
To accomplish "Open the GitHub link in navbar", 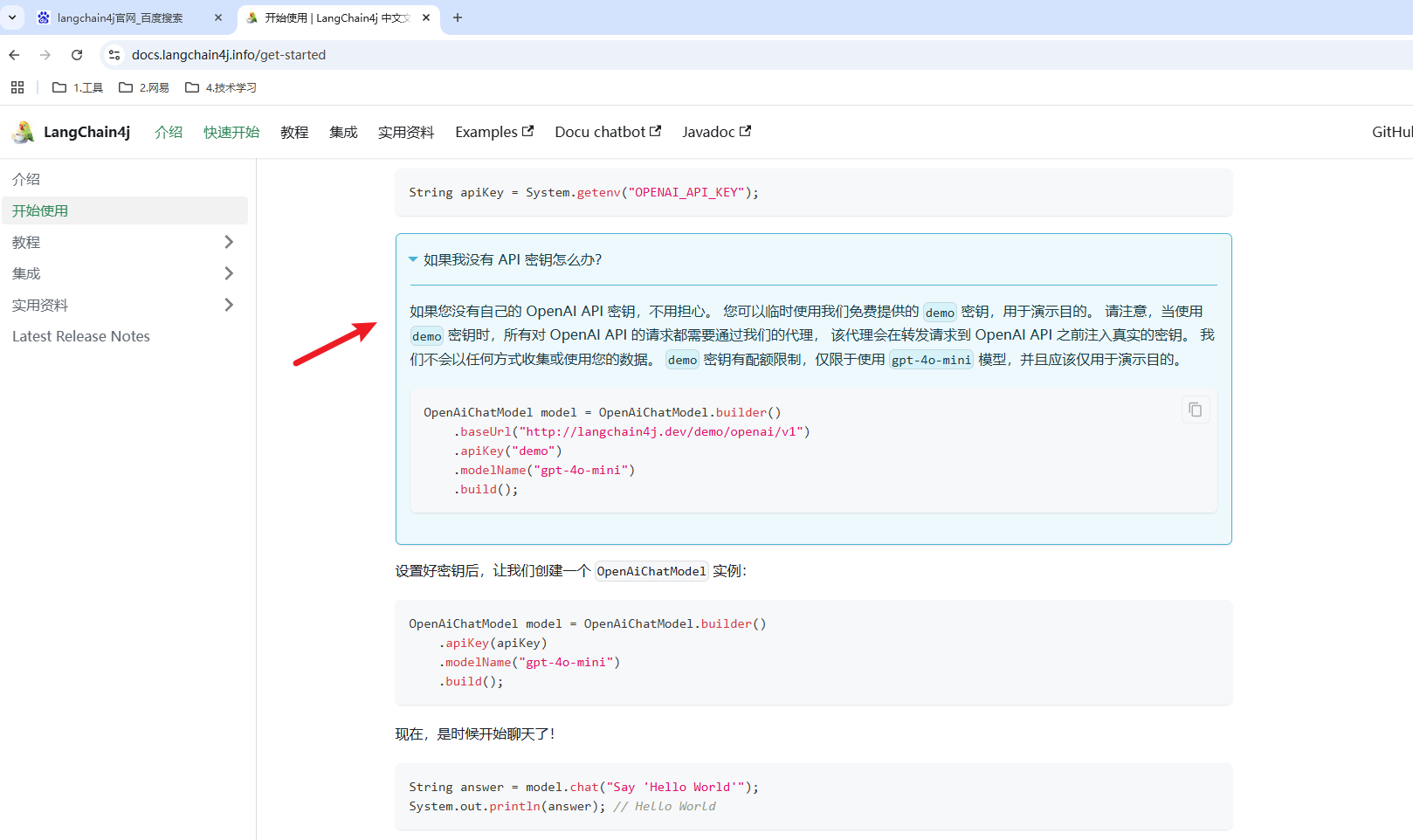I will click(x=1392, y=132).
